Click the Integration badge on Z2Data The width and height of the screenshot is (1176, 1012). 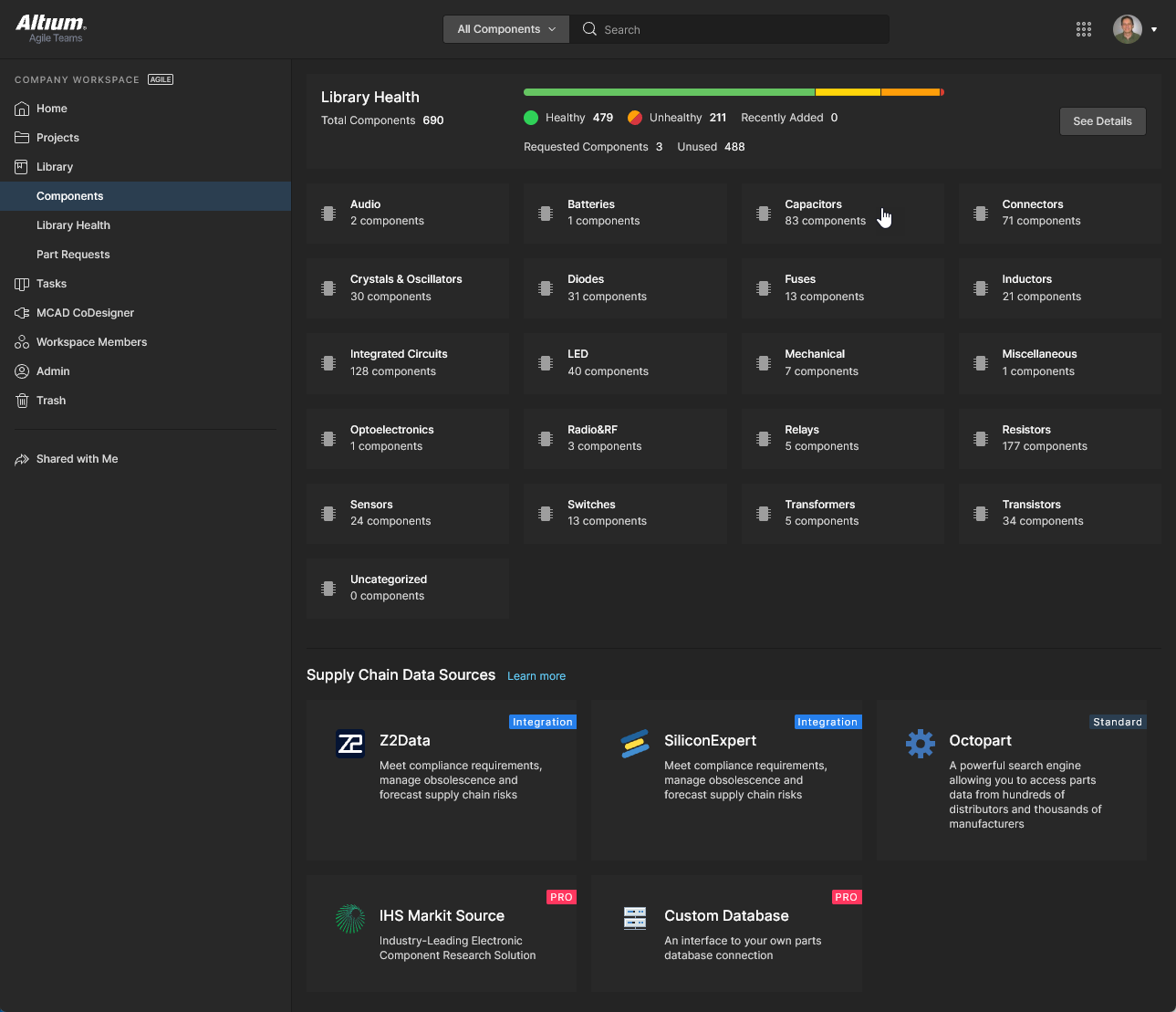pos(543,722)
